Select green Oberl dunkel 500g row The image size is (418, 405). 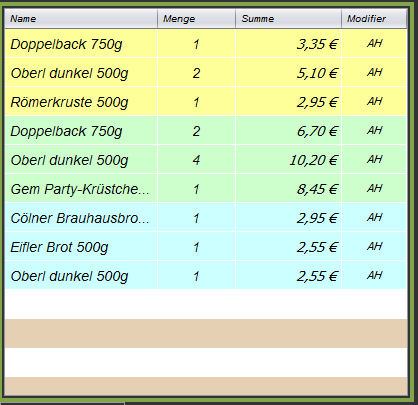206,160
